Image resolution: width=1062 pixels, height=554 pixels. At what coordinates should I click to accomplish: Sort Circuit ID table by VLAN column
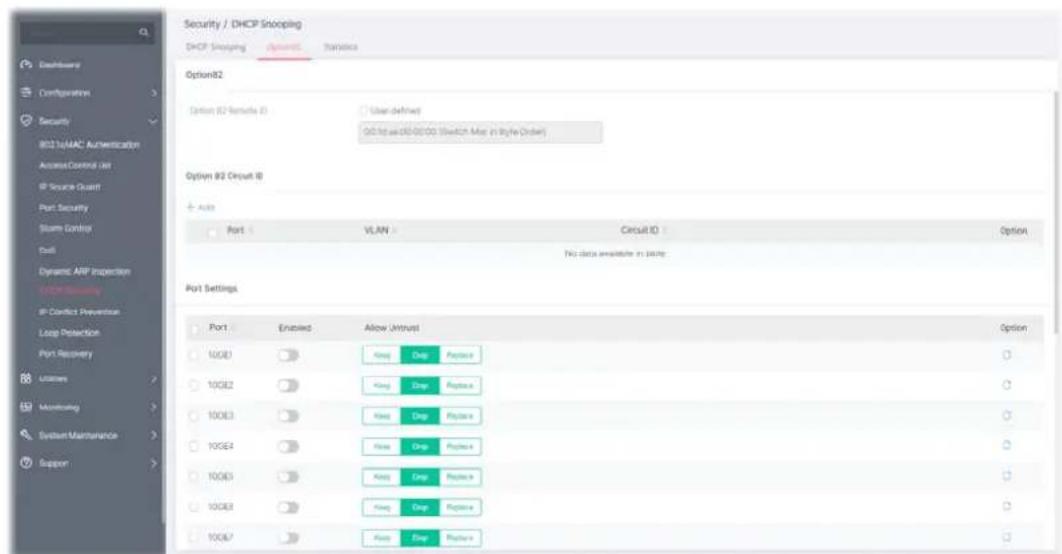pyautogui.click(x=395, y=231)
